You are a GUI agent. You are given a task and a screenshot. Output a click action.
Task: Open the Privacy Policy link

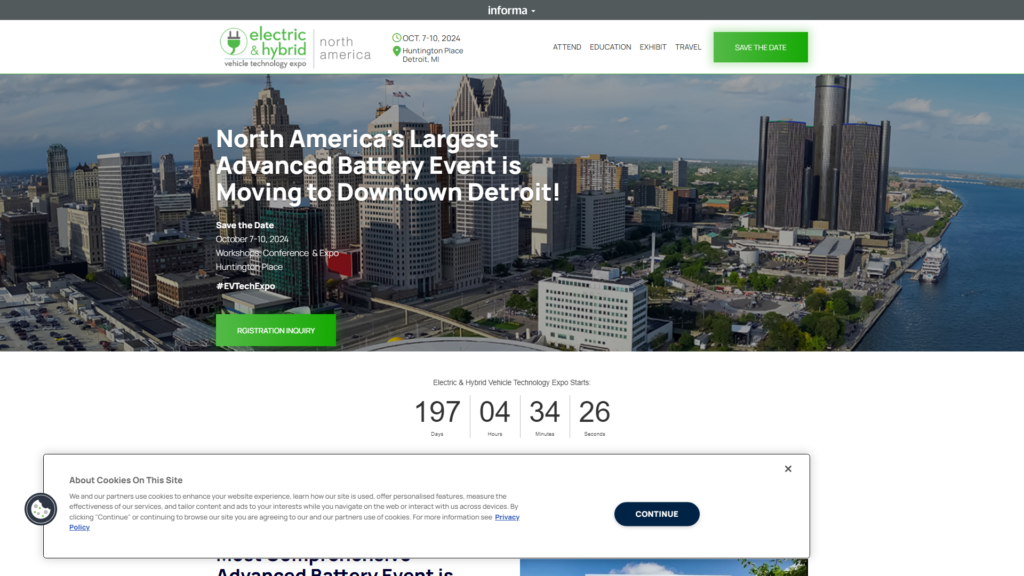pos(507,517)
